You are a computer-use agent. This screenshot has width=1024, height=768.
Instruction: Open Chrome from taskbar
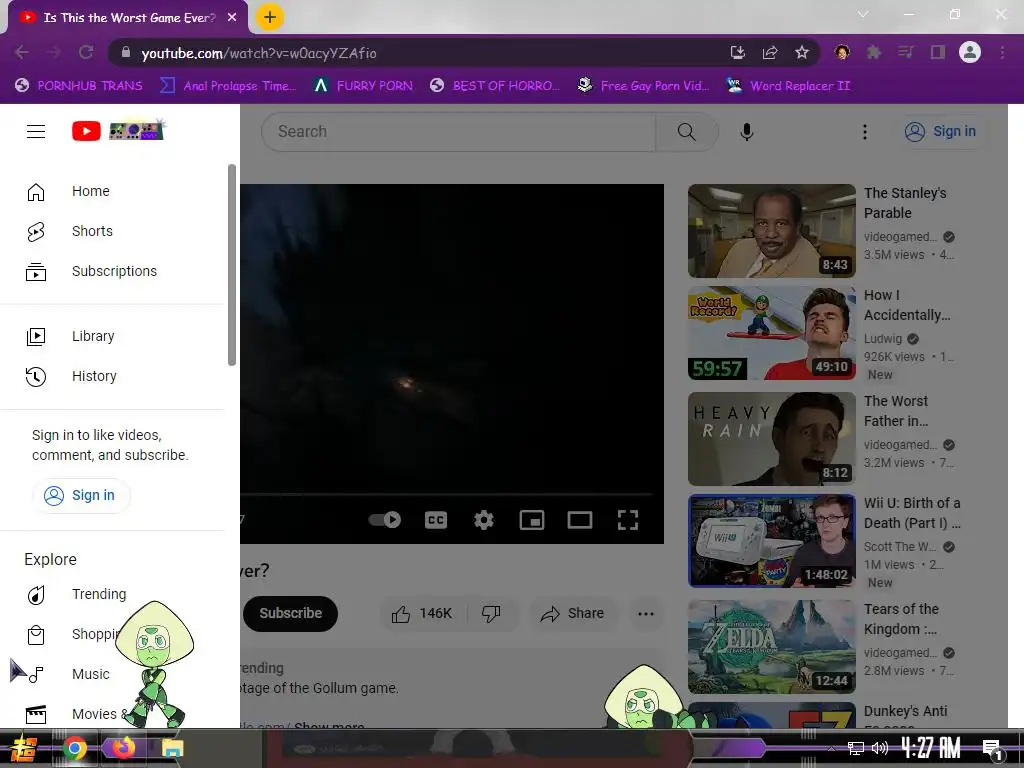pyautogui.click(x=74, y=748)
